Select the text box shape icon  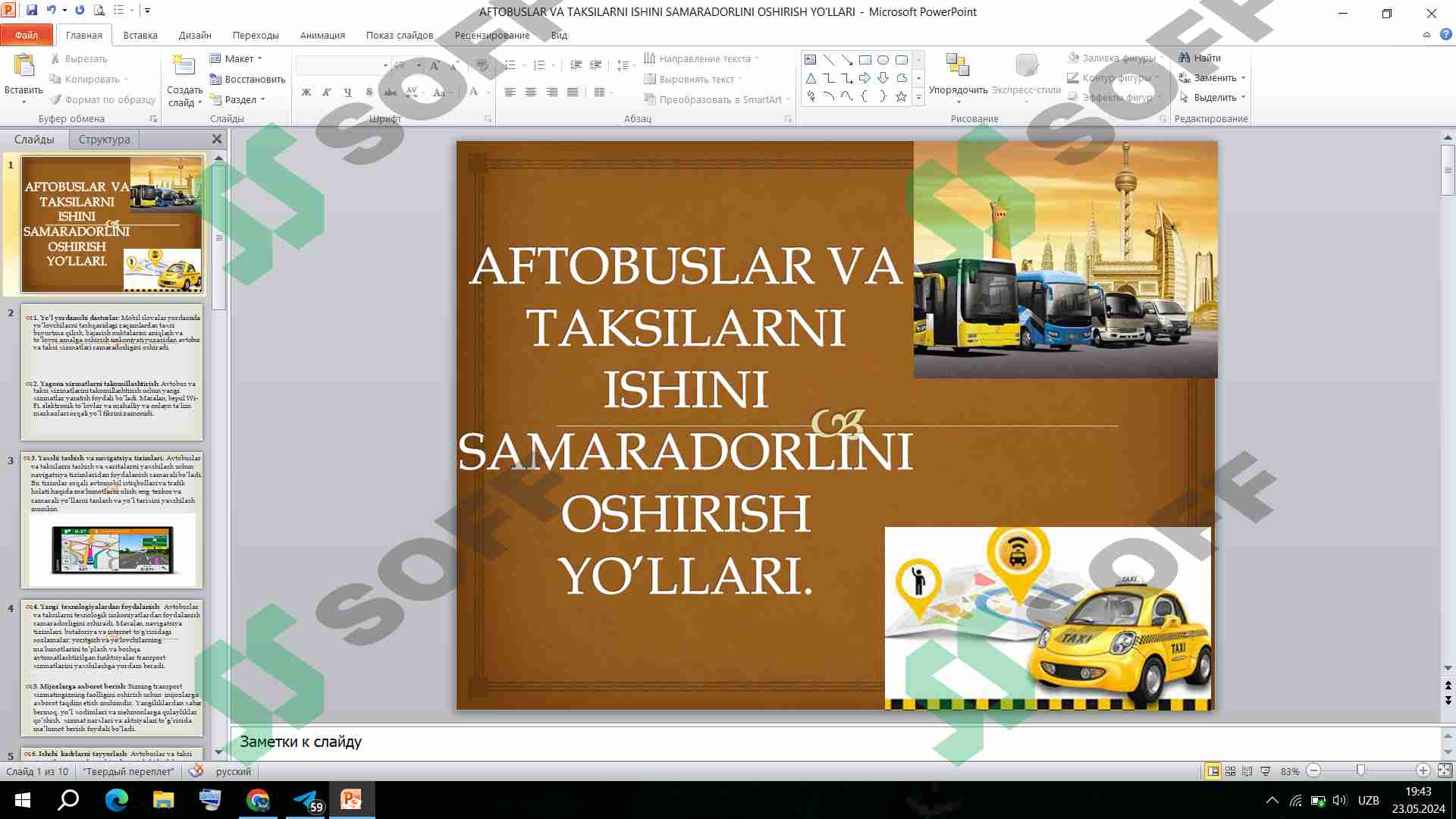point(811,59)
